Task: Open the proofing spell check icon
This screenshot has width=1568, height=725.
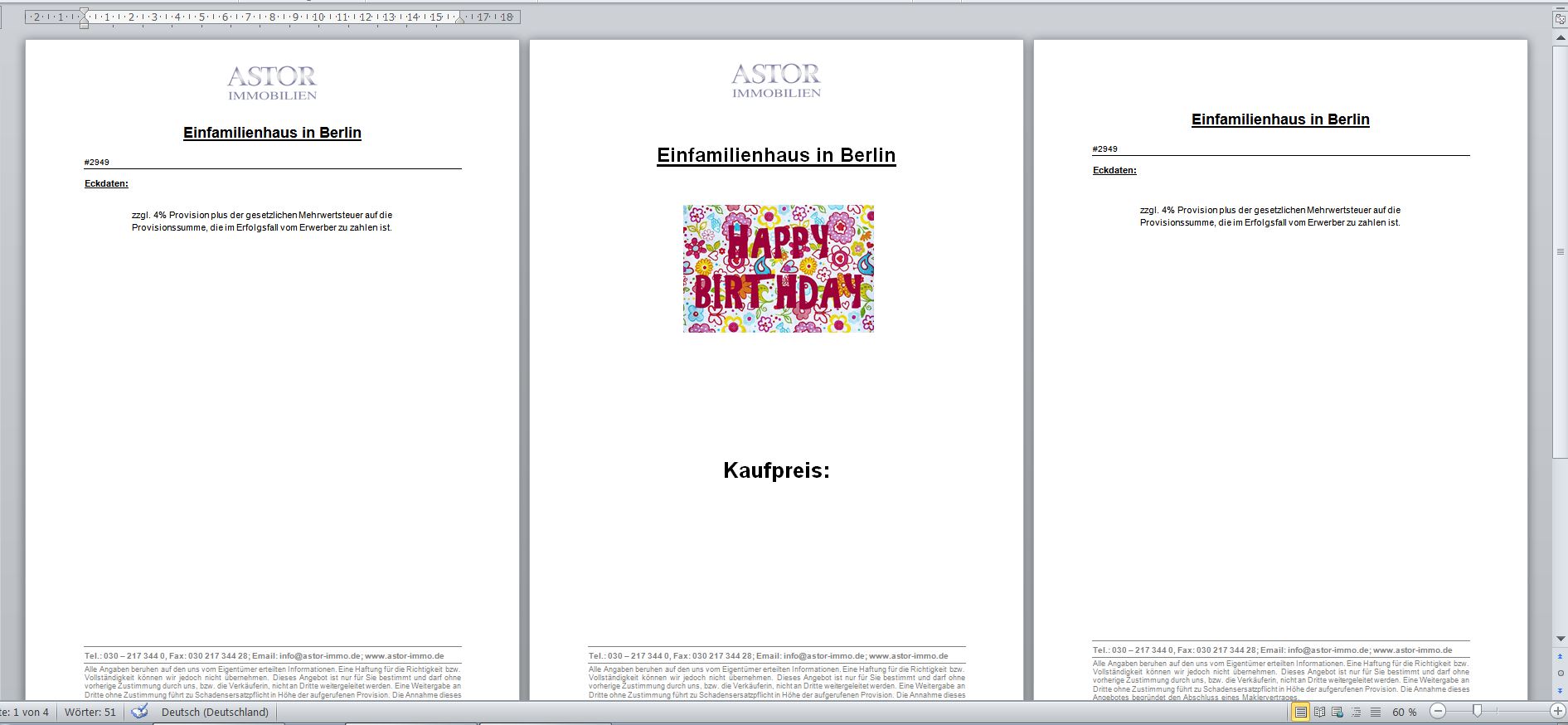Action: coord(139,712)
